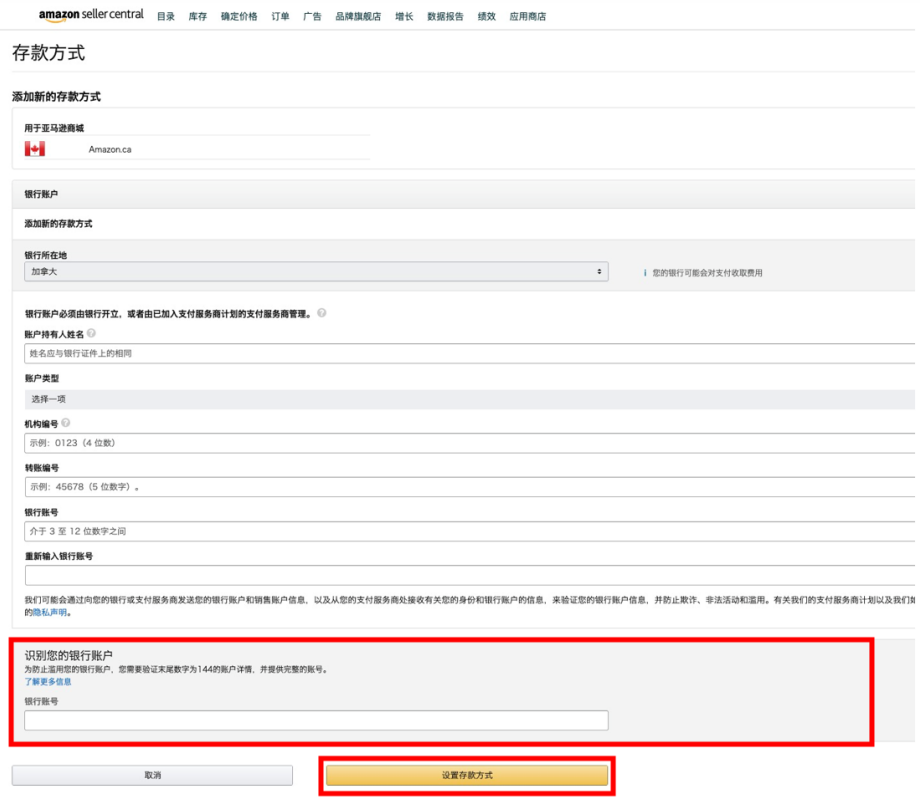
Task: Expand the 账户类型 selection dropdown
Action: (x=468, y=398)
